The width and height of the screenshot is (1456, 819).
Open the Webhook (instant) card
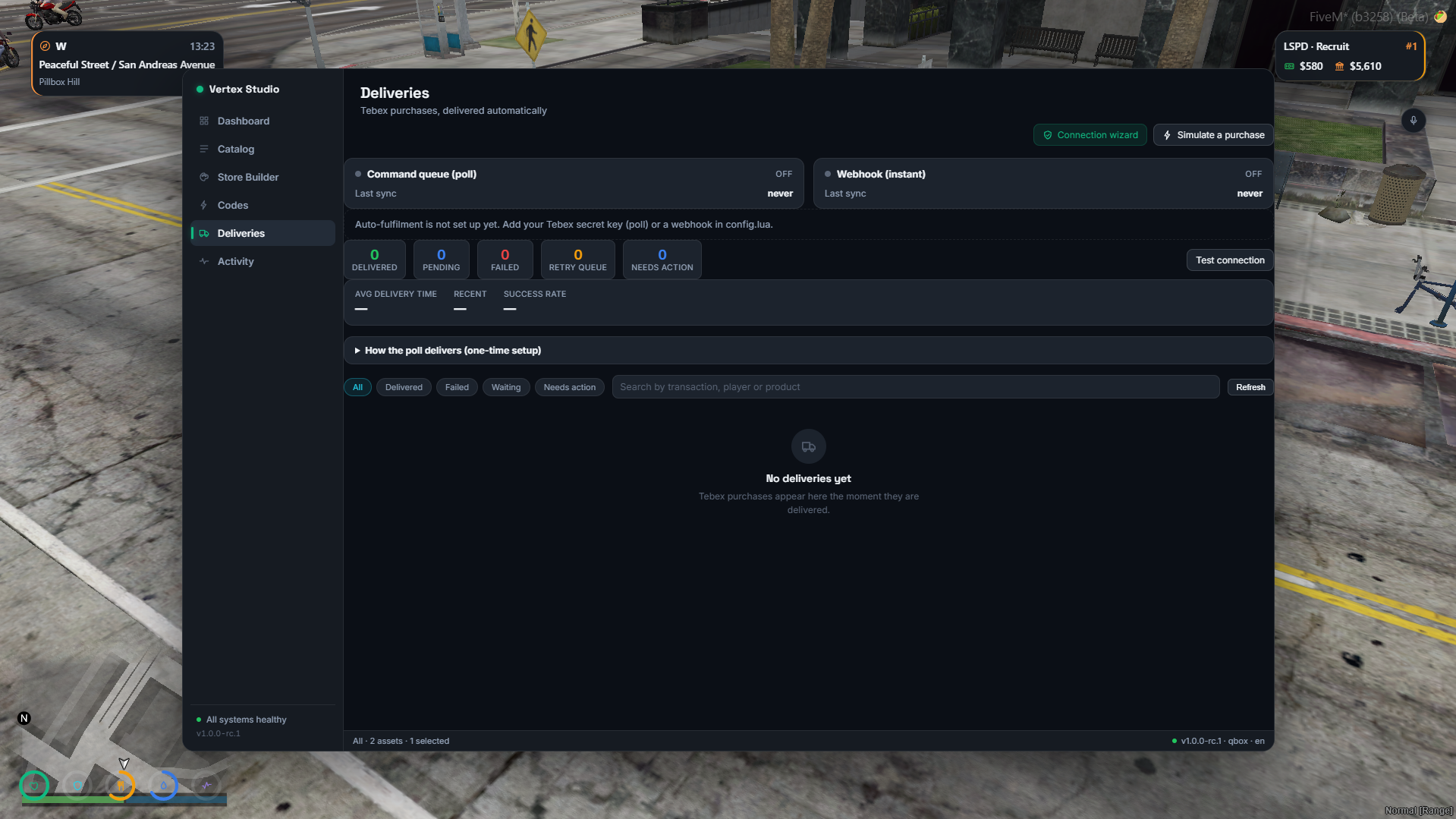1043,184
